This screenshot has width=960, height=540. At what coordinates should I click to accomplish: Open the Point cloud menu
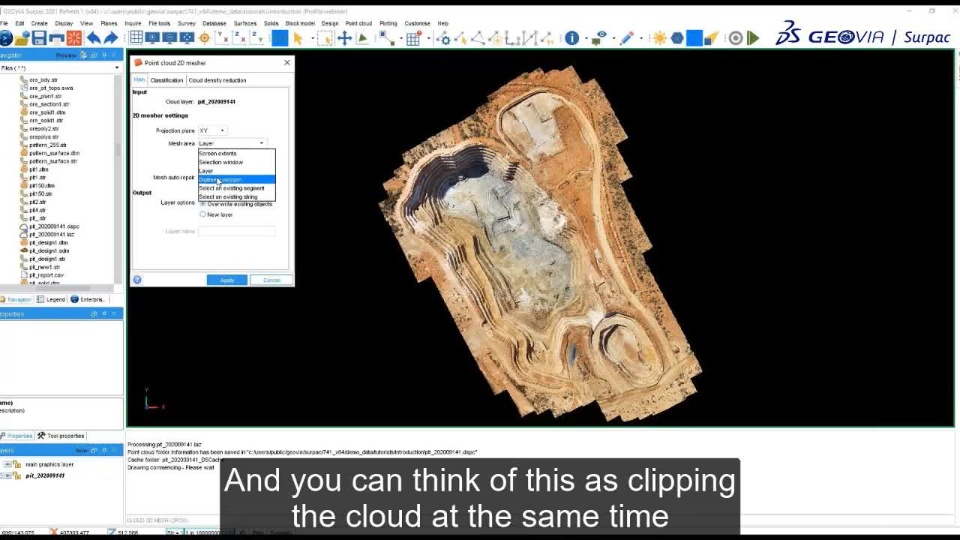click(358, 23)
